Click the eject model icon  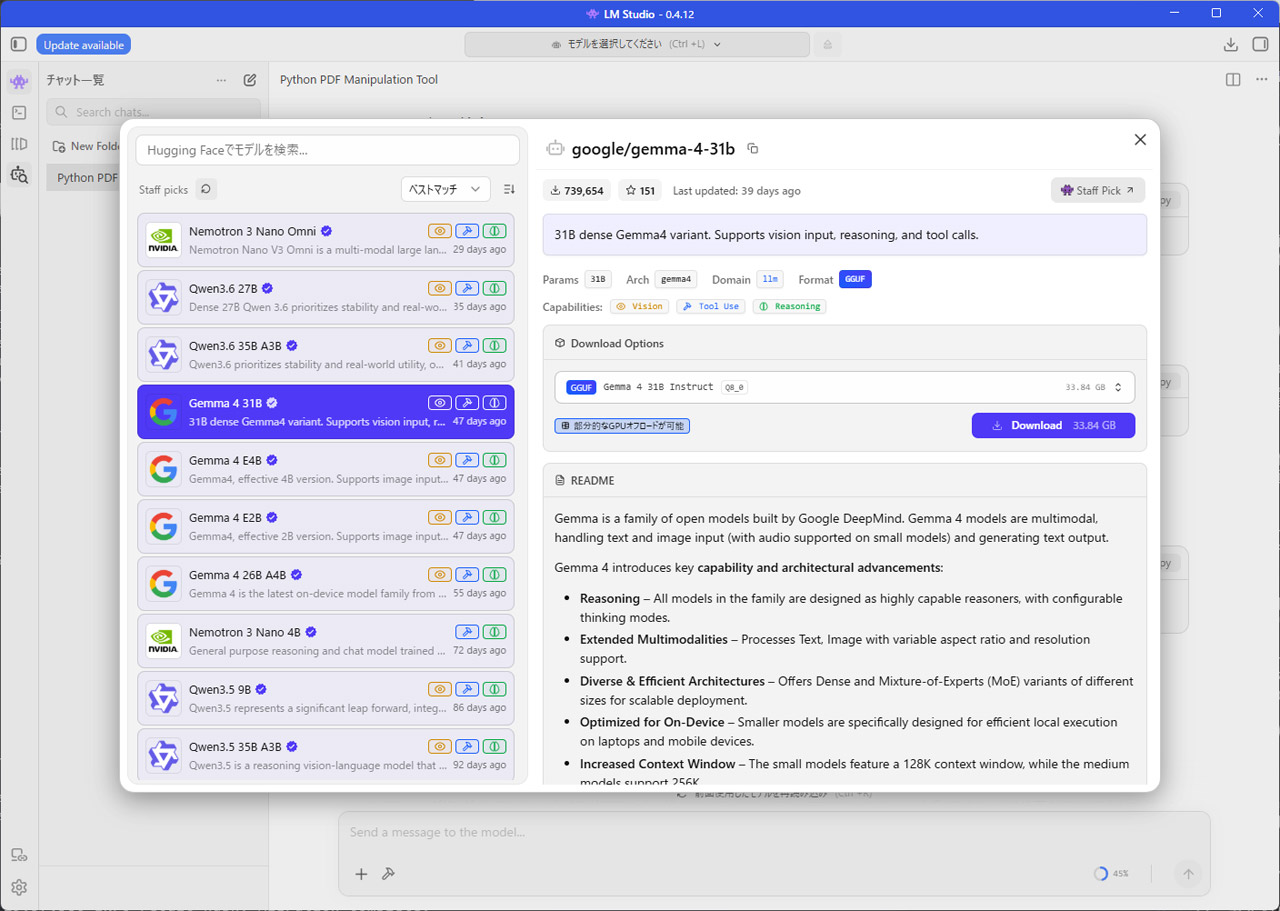pos(827,44)
